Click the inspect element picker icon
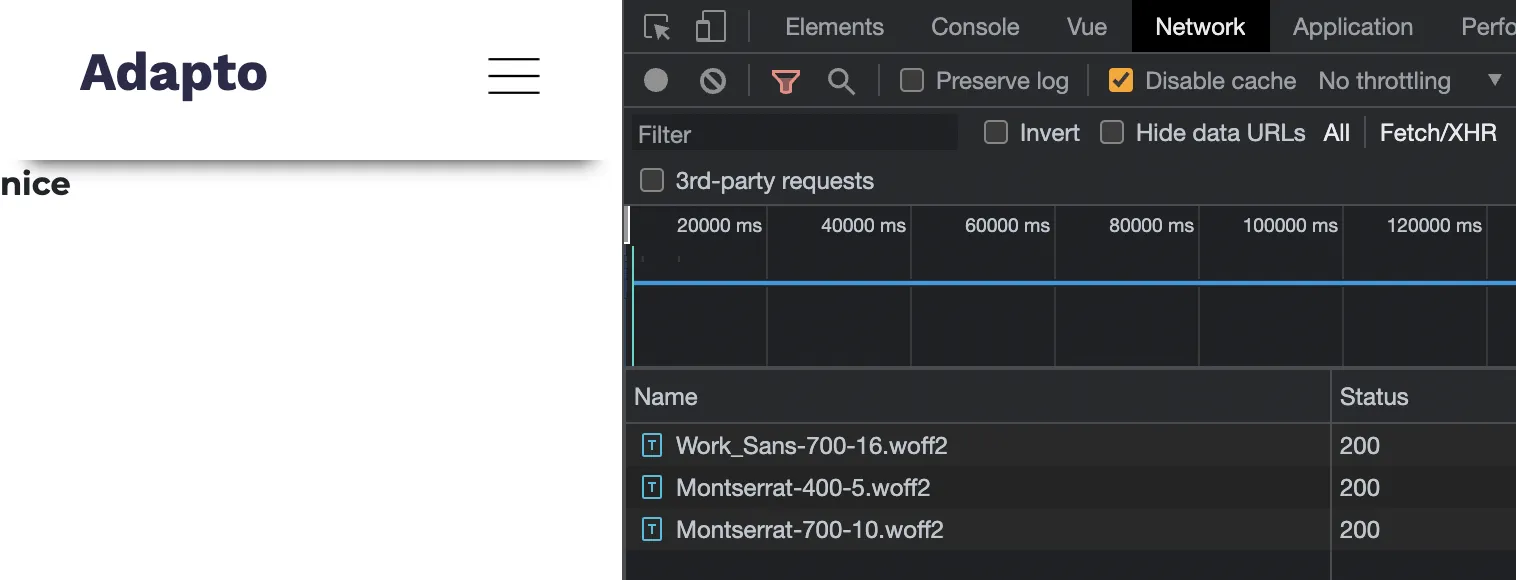This screenshot has height=580, width=1516. click(657, 27)
